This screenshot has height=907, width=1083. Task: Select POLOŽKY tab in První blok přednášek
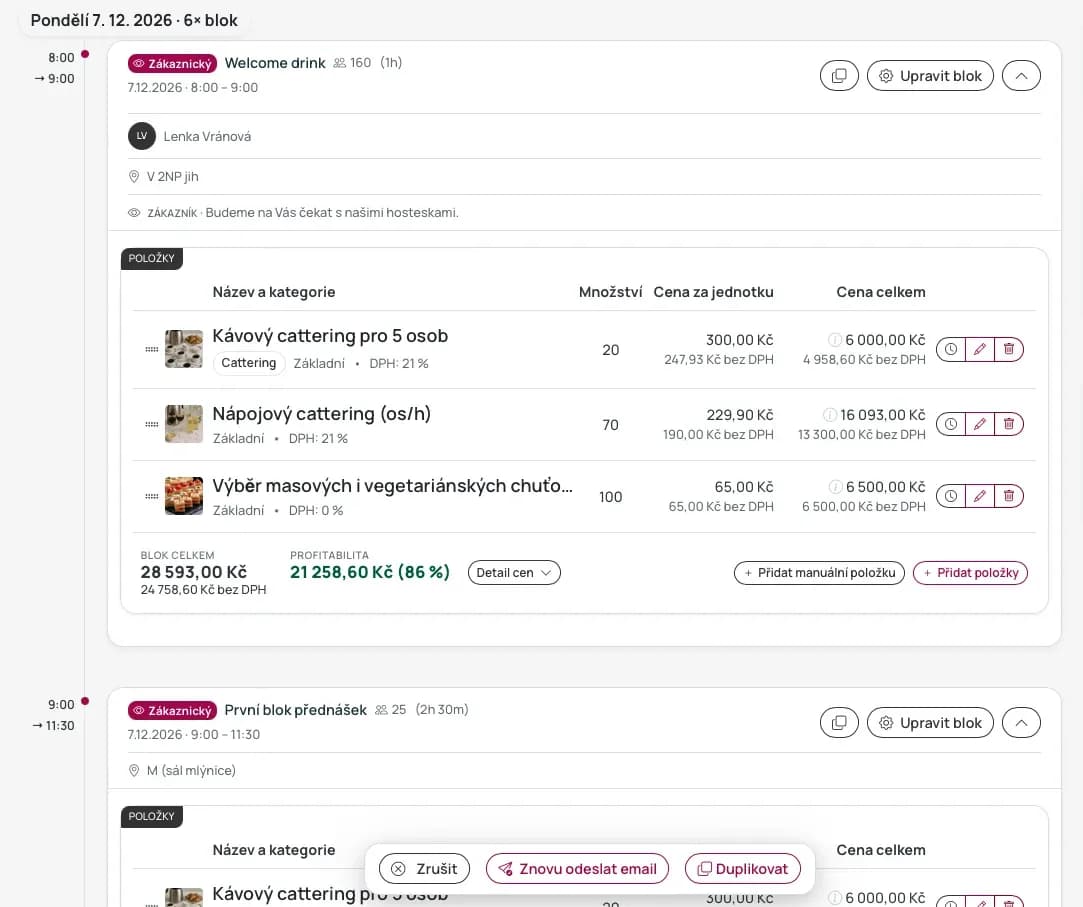click(152, 817)
